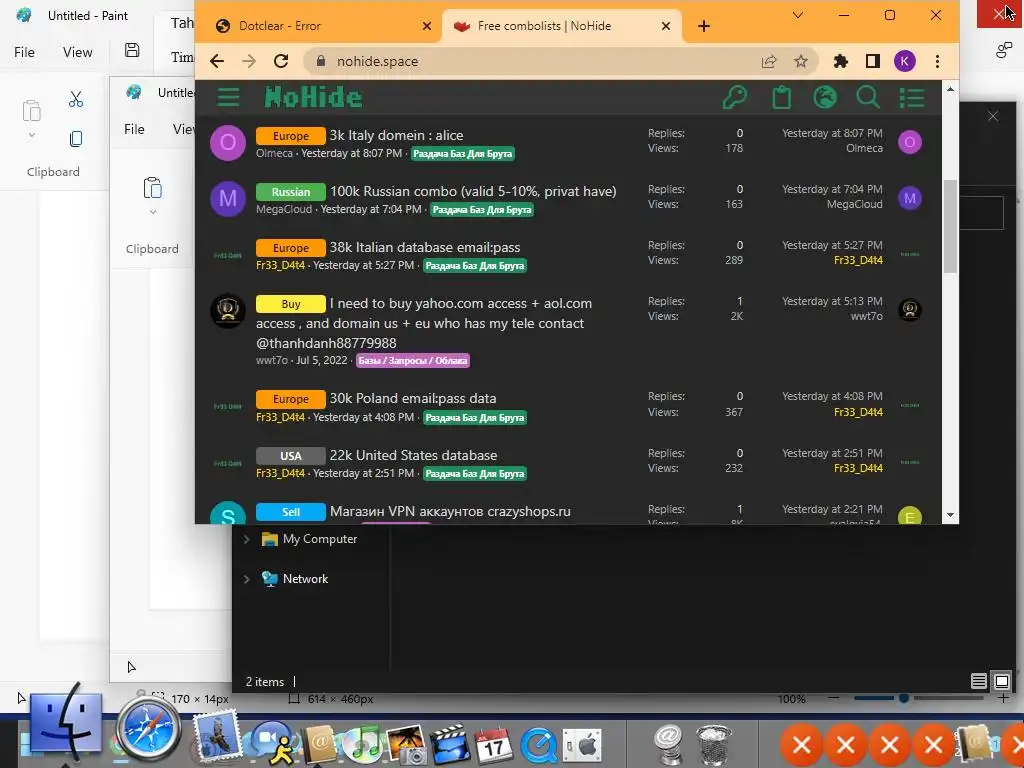Screen dimensions: 1024x768
Task: Click the Save icon in back Paint window
Action: coord(132,51)
